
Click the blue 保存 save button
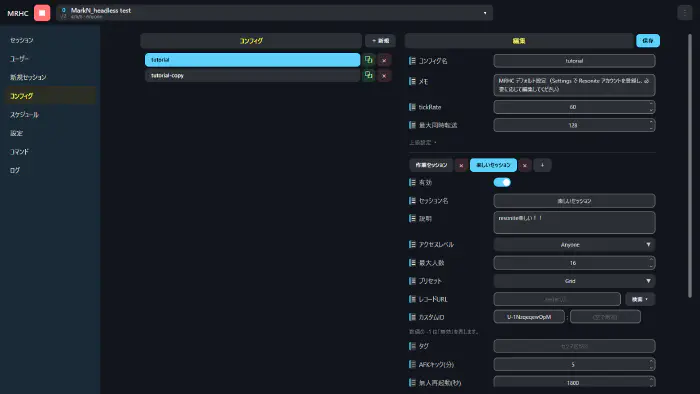tap(648, 41)
